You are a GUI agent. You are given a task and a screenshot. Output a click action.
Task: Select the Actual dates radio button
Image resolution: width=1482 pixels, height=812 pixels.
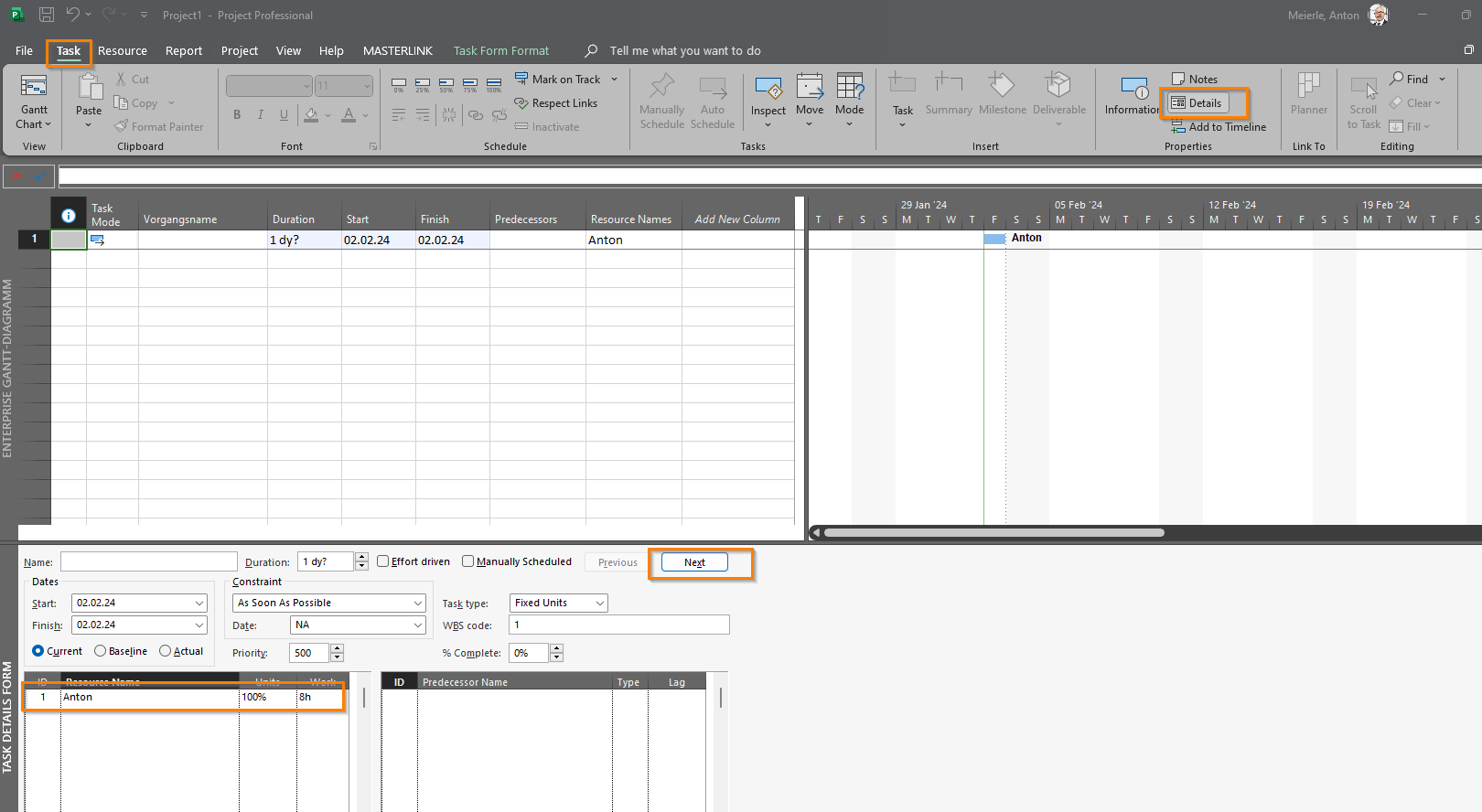[165, 651]
